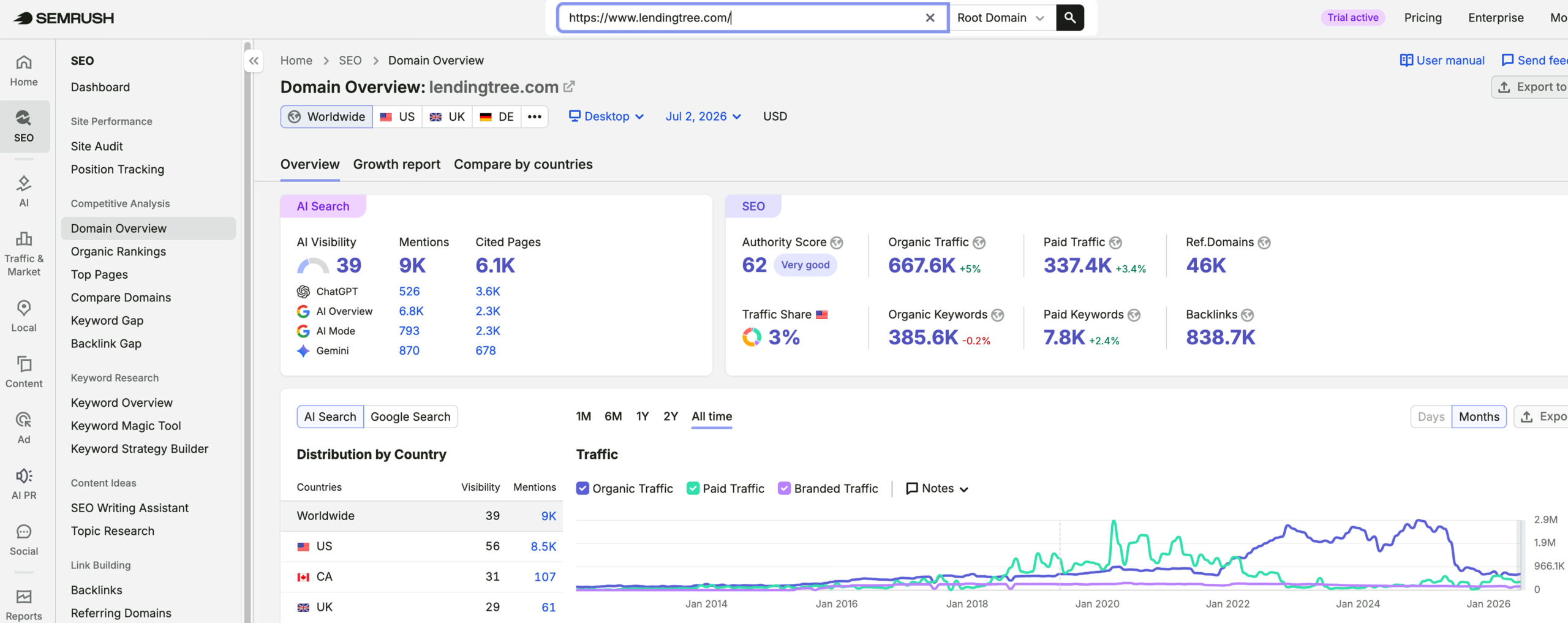Select the US database filter

(x=398, y=116)
